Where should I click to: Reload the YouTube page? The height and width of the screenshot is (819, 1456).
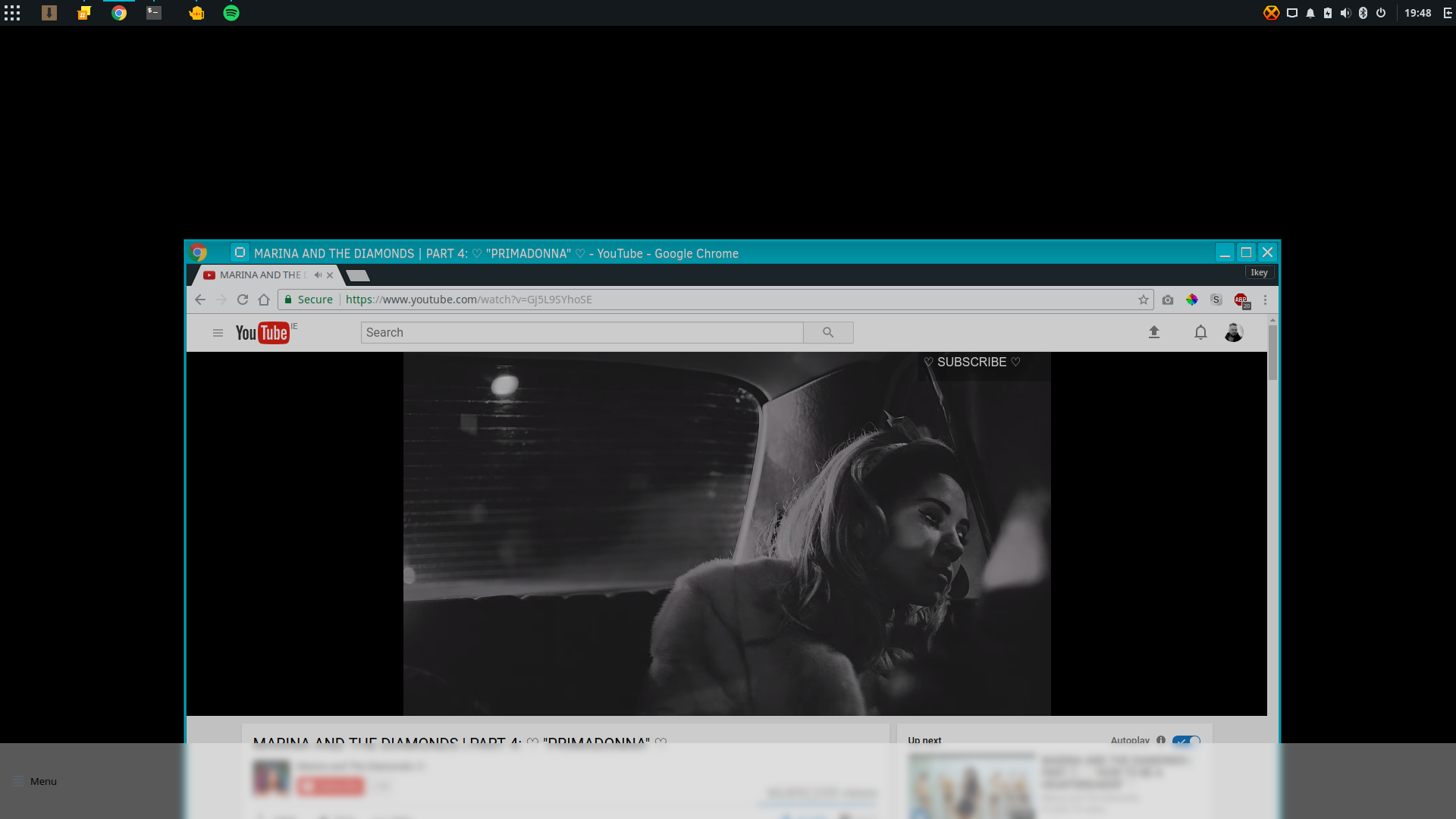[x=243, y=300]
